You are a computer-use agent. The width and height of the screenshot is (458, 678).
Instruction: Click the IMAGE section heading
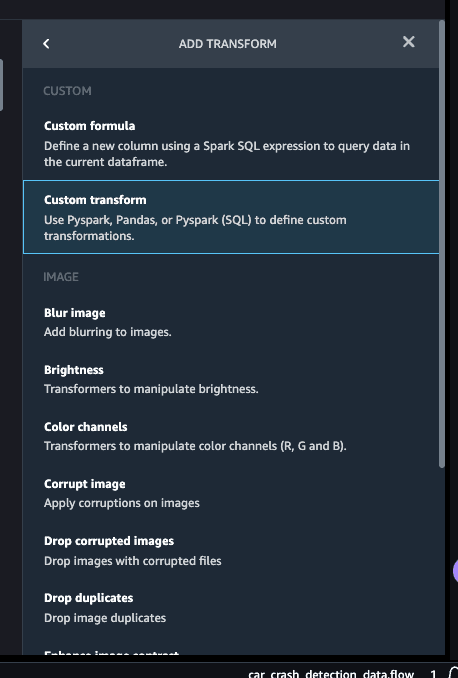(61, 277)
